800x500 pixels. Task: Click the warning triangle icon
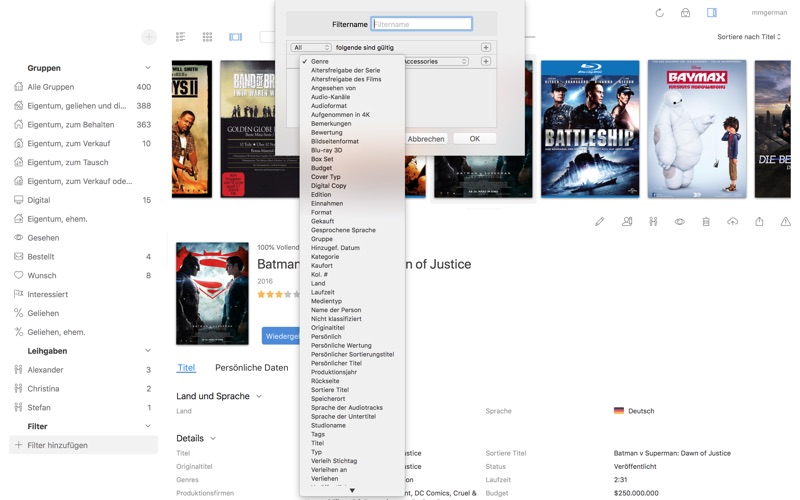pyautogui.click(x=786, y=221)
